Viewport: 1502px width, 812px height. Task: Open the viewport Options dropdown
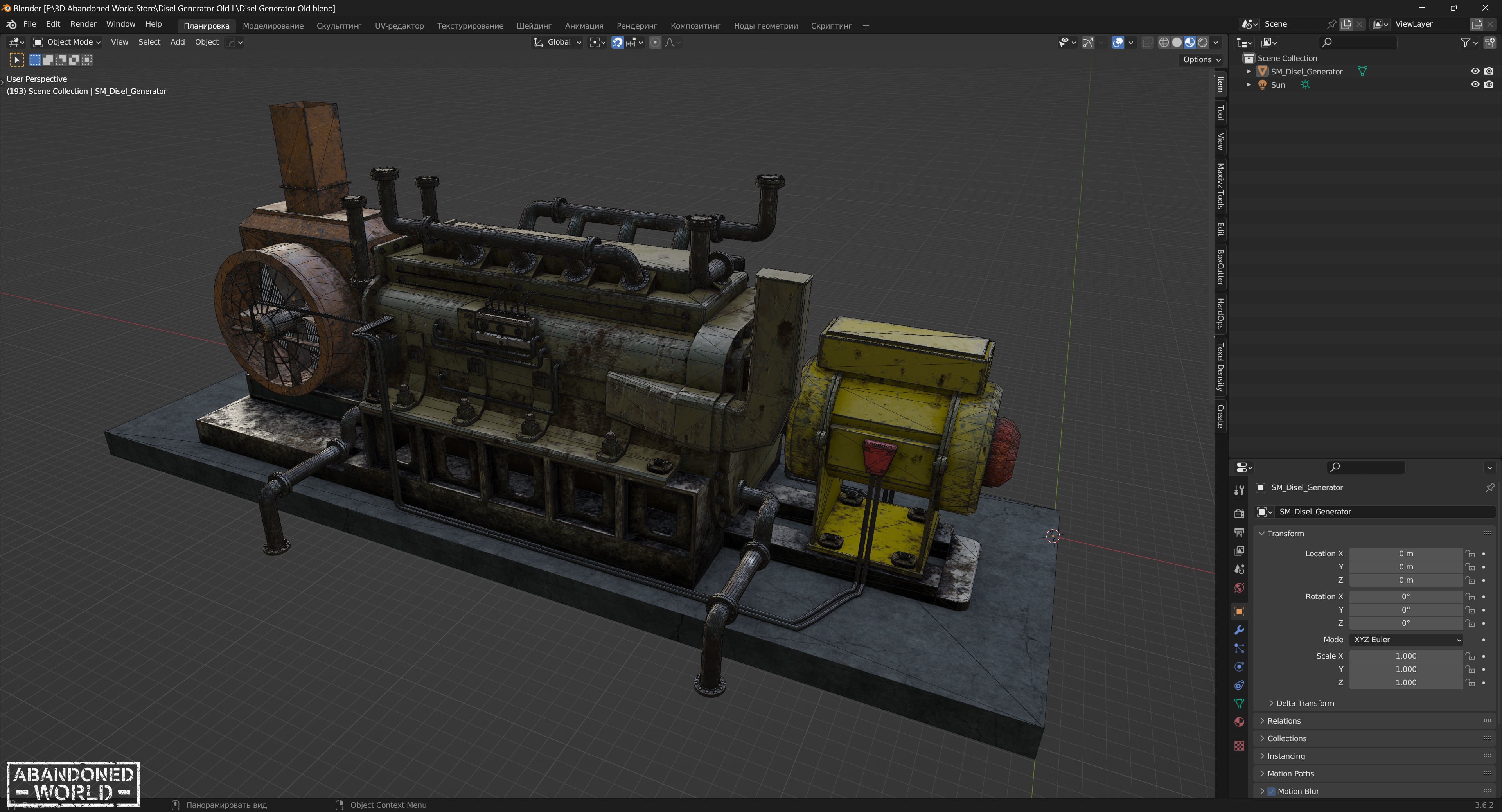pyautogui.click(x=1201, y=59)
